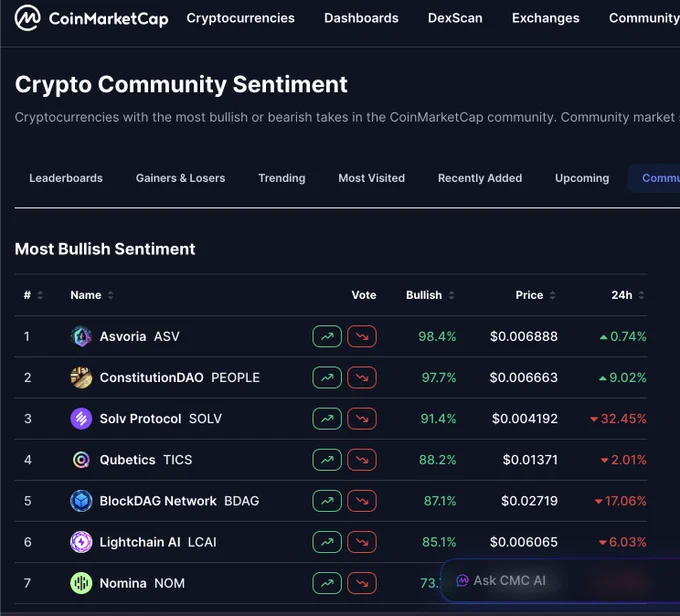
Task: Click the ConstitutionDAO coin logo
Action: (x=81, y=377)
